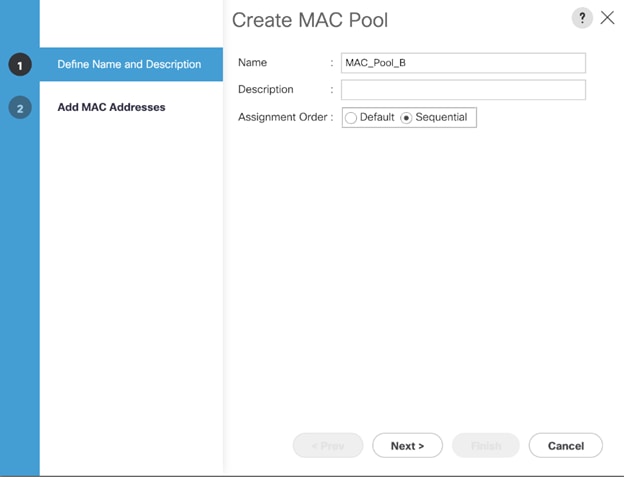
Task: Go to Add MAC Addresses step
Action: 111,107
